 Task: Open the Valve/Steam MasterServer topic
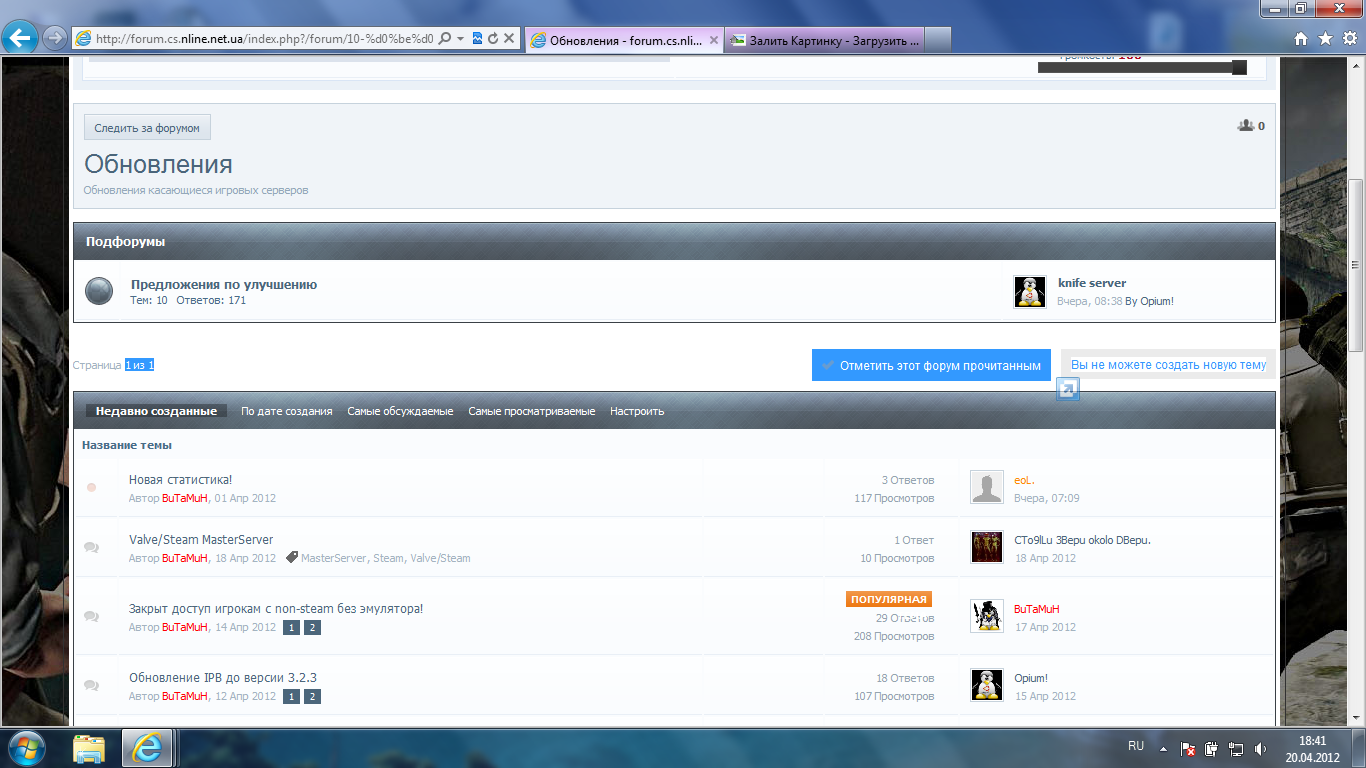click(201, 540)
